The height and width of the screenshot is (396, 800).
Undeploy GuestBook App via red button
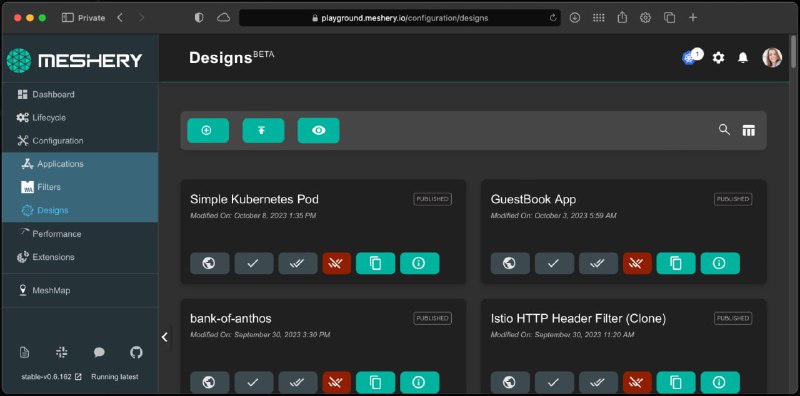[637, 263]
